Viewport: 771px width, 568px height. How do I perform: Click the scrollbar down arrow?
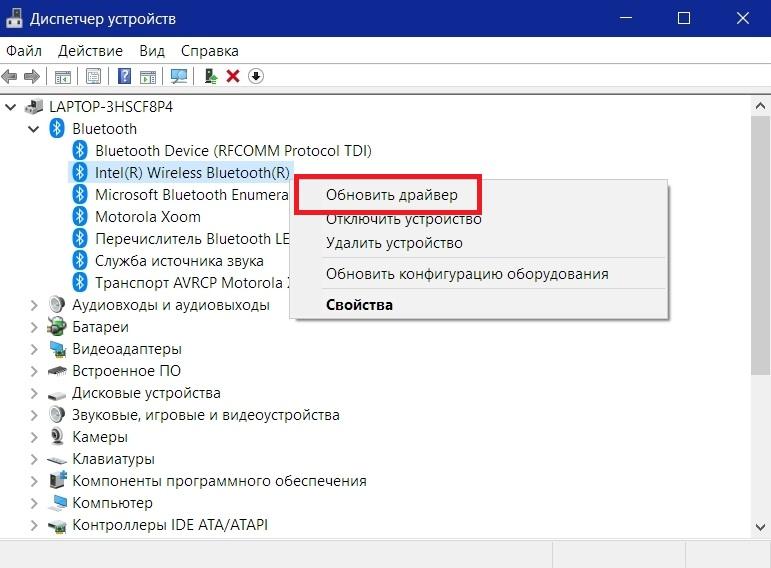[760, 527]
